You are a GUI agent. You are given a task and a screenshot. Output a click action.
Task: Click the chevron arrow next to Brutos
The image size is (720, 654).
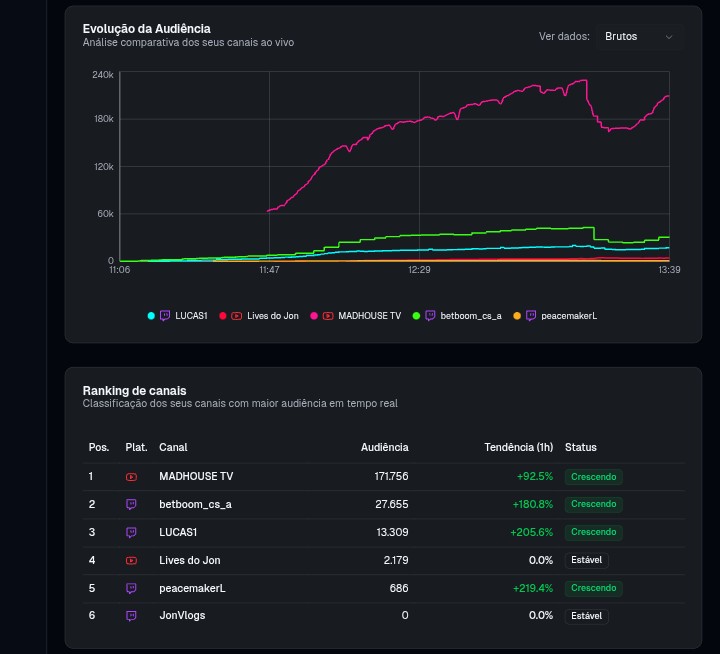669,37
